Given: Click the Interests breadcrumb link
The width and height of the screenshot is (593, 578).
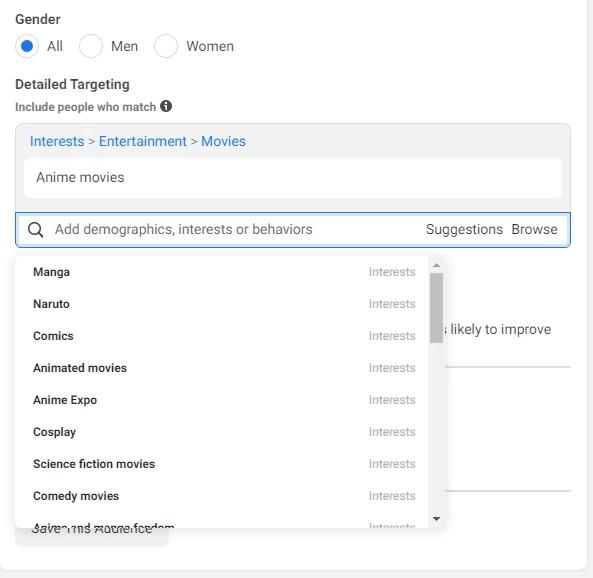Looking at the screenshot, I should pyautogui.click(x=57, y=141).
